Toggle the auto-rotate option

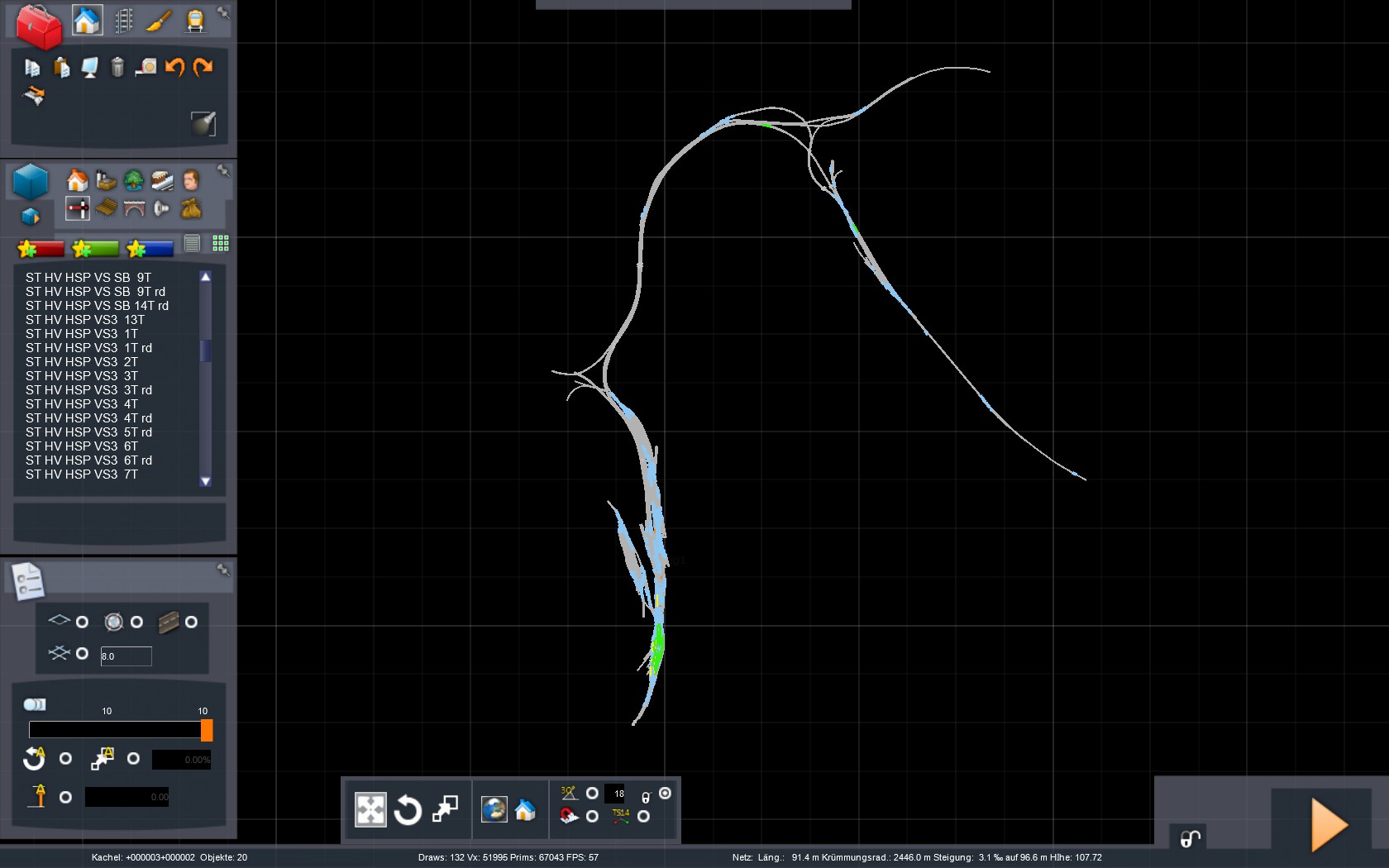click(65, 758)
